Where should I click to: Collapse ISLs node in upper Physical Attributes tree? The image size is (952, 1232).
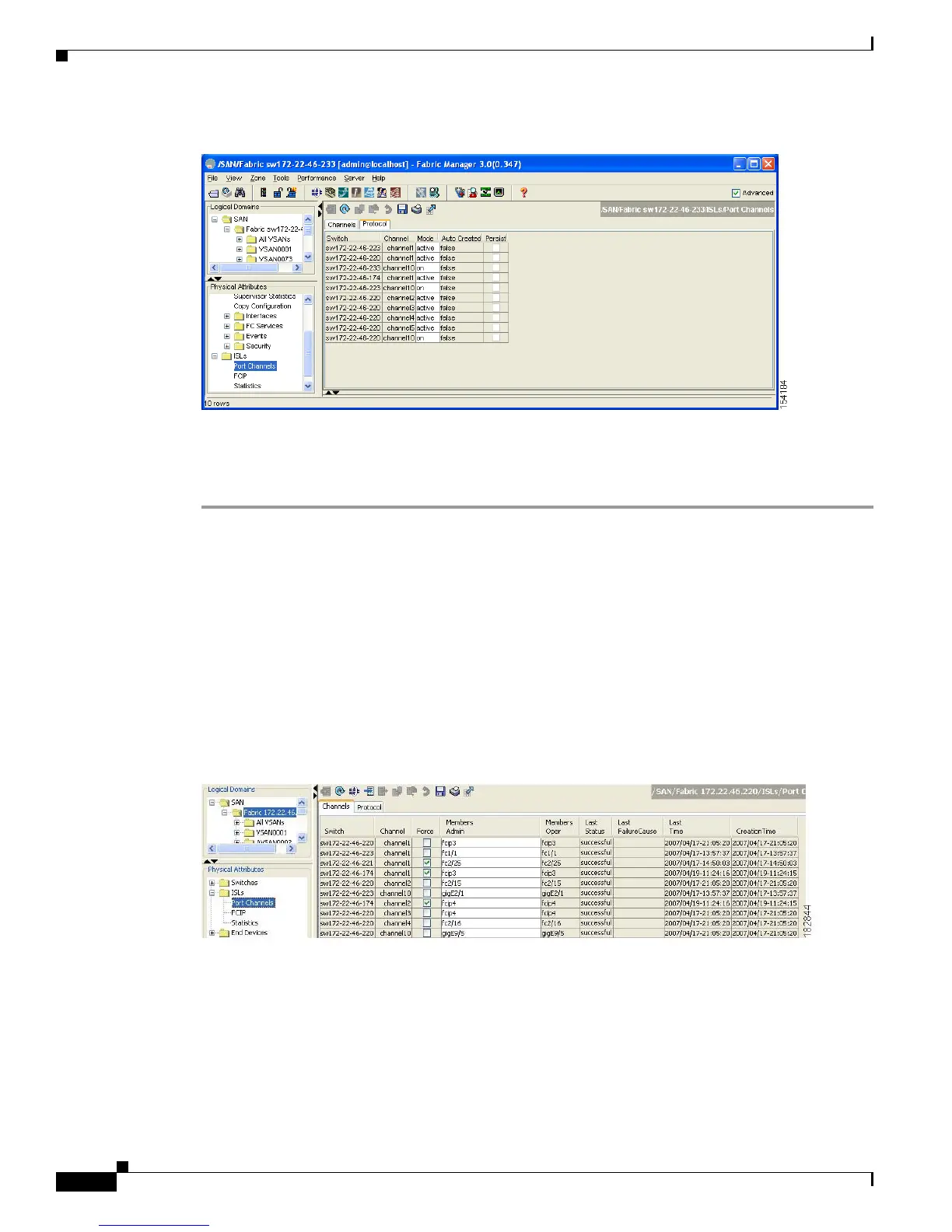[215, 356]
